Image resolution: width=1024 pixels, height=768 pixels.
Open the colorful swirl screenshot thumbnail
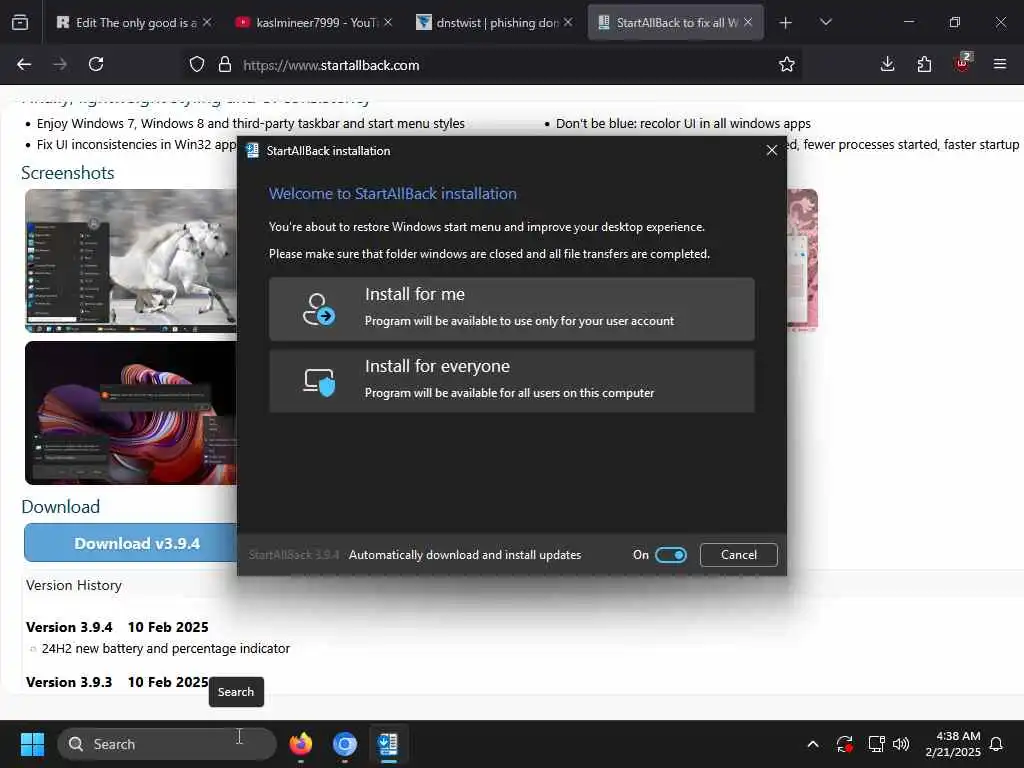point(131,413)
